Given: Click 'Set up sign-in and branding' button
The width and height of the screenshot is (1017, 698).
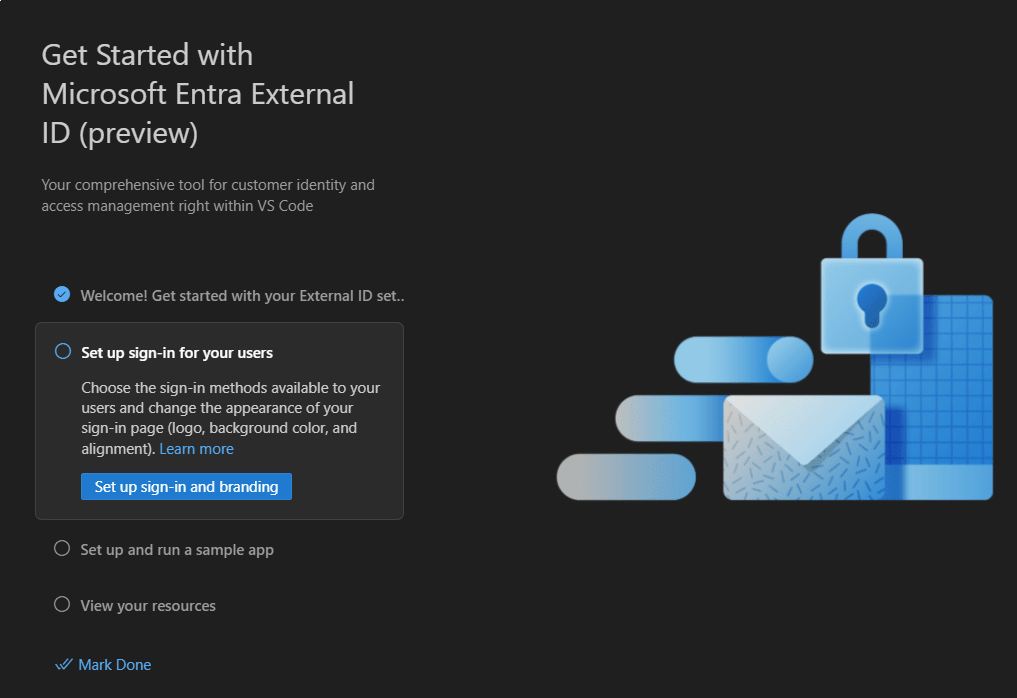Looking at the screenshot, I should pyautogui.click(x=186, y=487).
